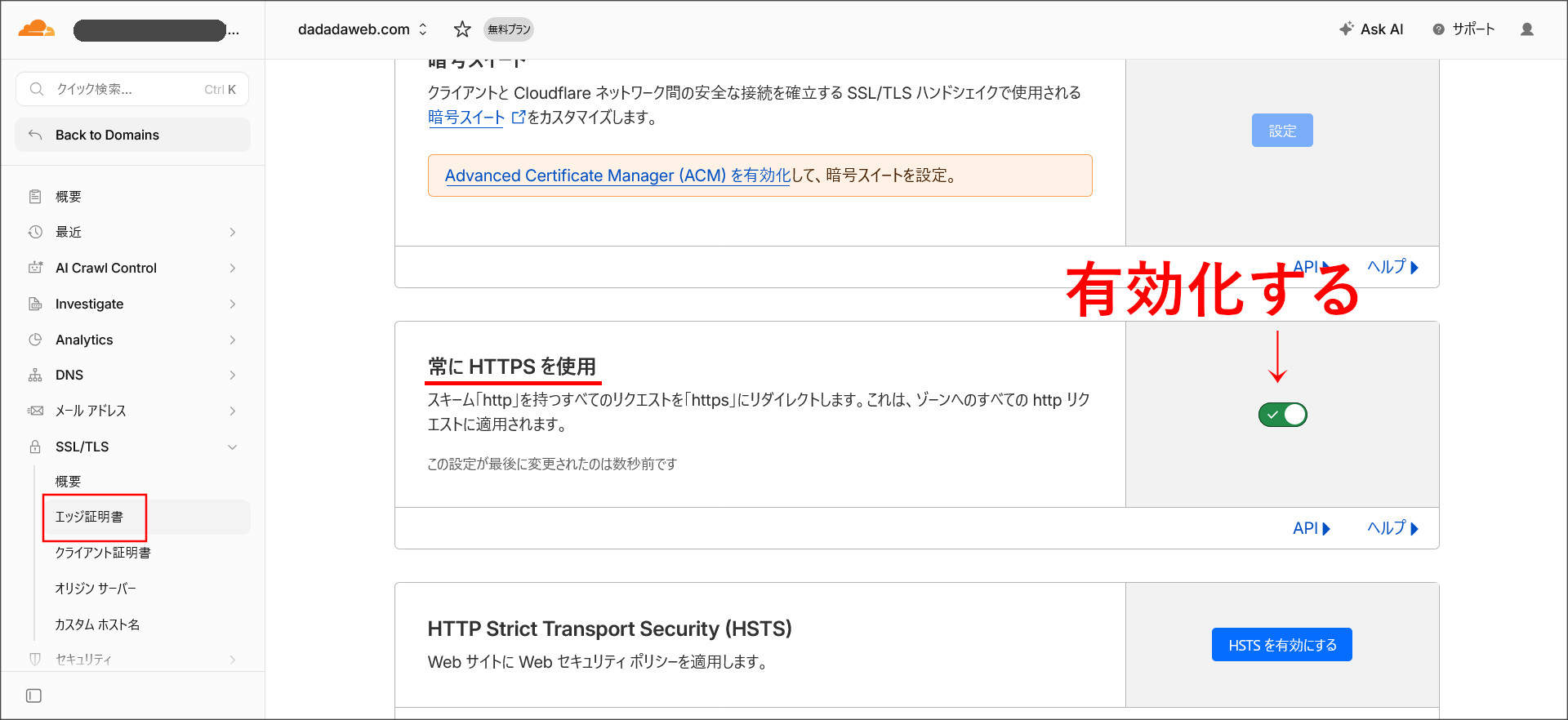Open ヘルプ link under cipher suites card
Image resolution: width=1568 pixels, height=720 pixels.
pos(1393,267)
